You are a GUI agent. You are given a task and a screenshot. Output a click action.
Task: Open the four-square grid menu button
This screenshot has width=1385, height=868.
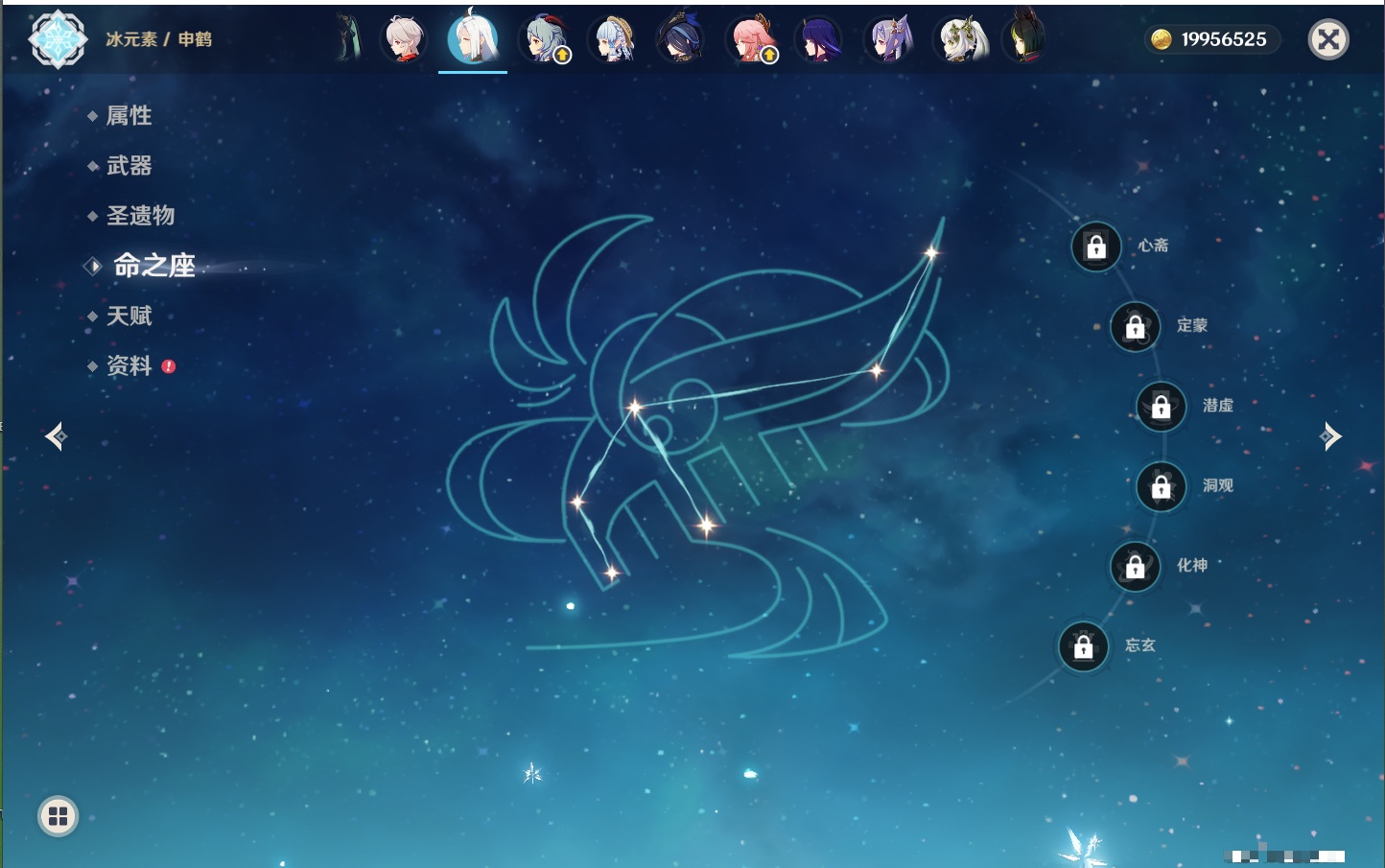point(58,816)
